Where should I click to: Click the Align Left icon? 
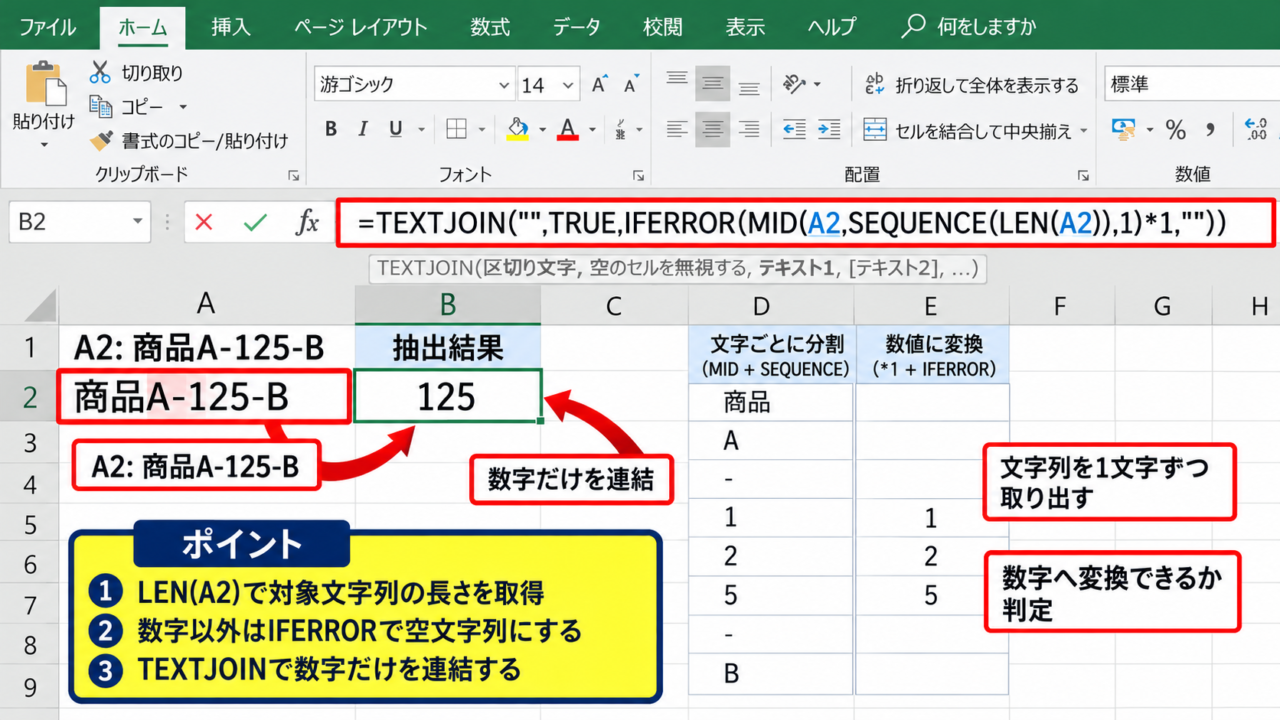(678, 129)
